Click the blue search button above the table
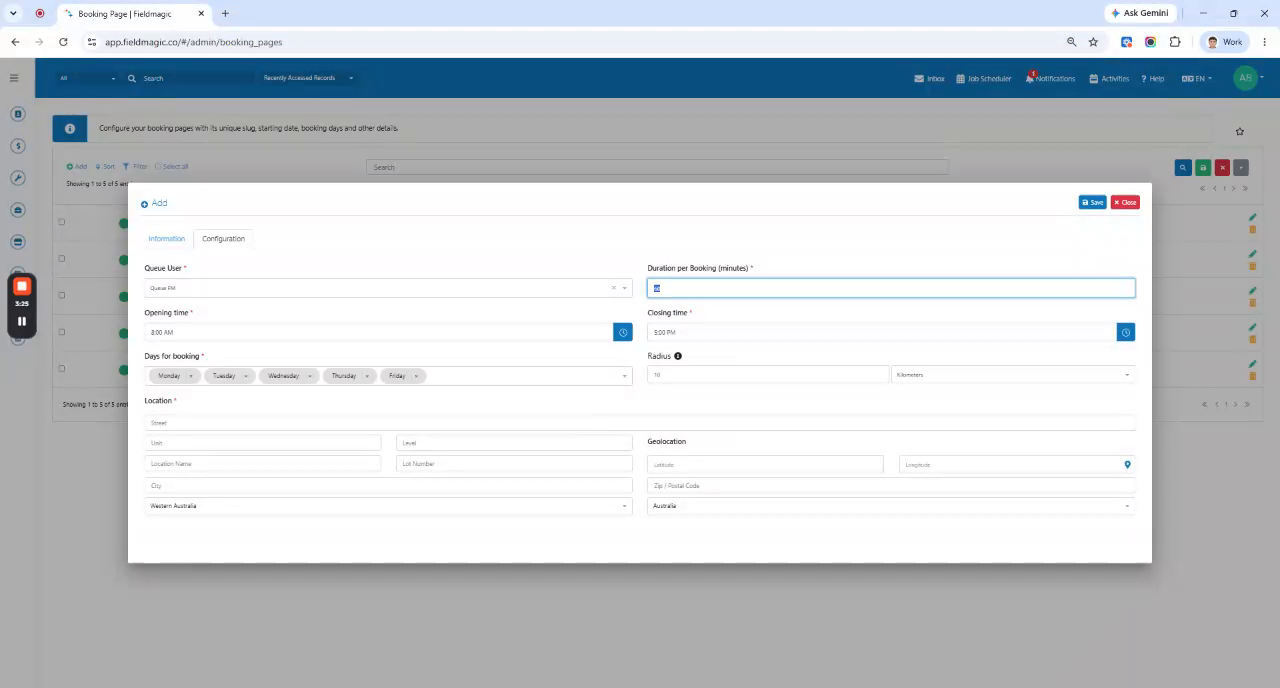The width and height of the screenshot is (1280, 688). (x=1183, y=168)
